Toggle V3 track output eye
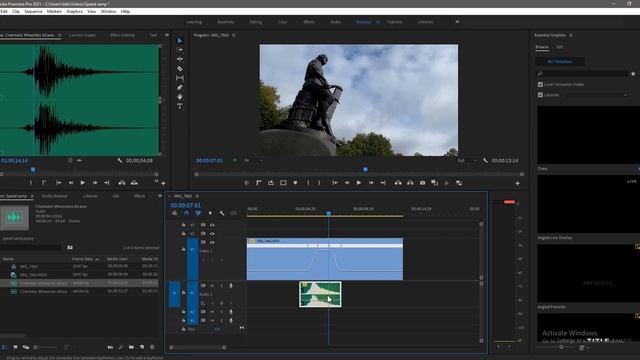This screenshot has width=640, height=360. (x=212, y=225)
